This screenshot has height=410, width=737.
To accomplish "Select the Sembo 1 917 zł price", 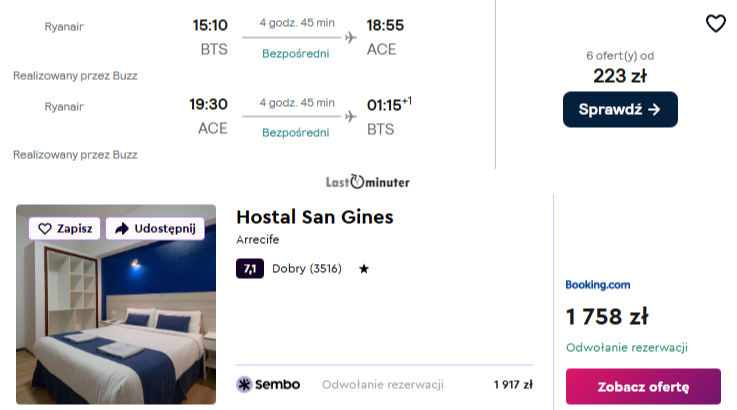I will [513, 384].
